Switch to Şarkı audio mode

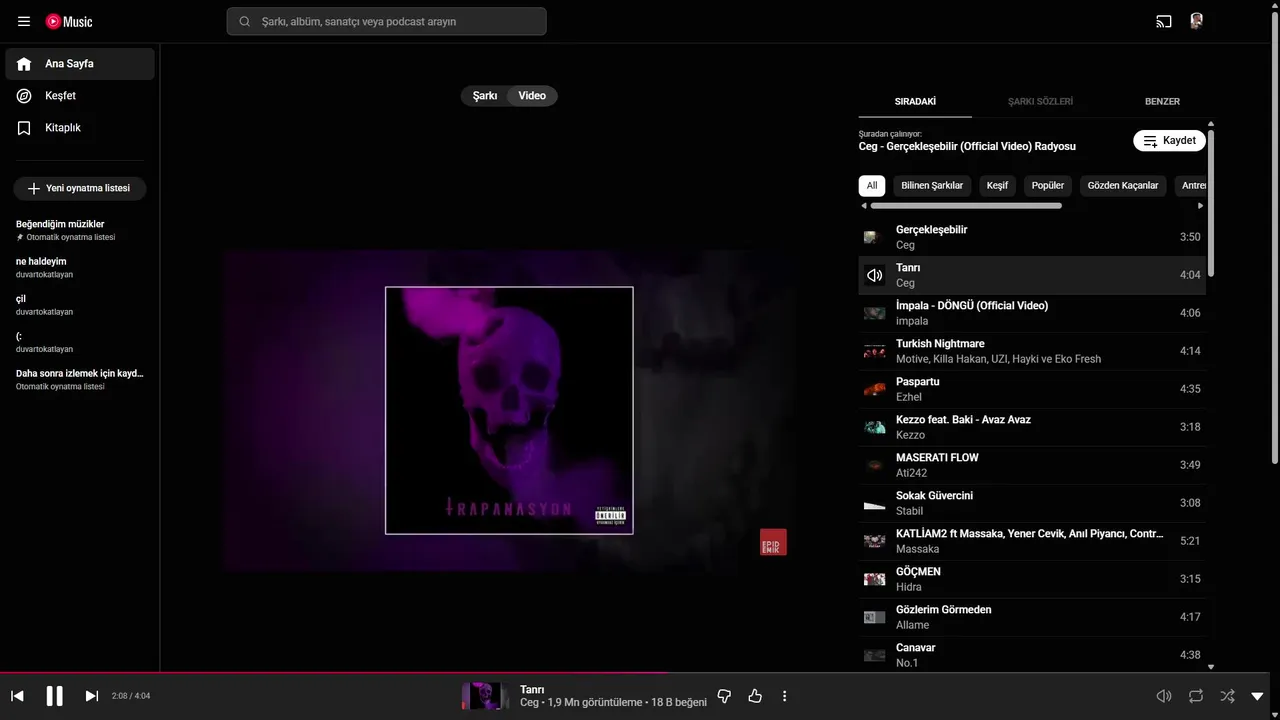point(485,96)
